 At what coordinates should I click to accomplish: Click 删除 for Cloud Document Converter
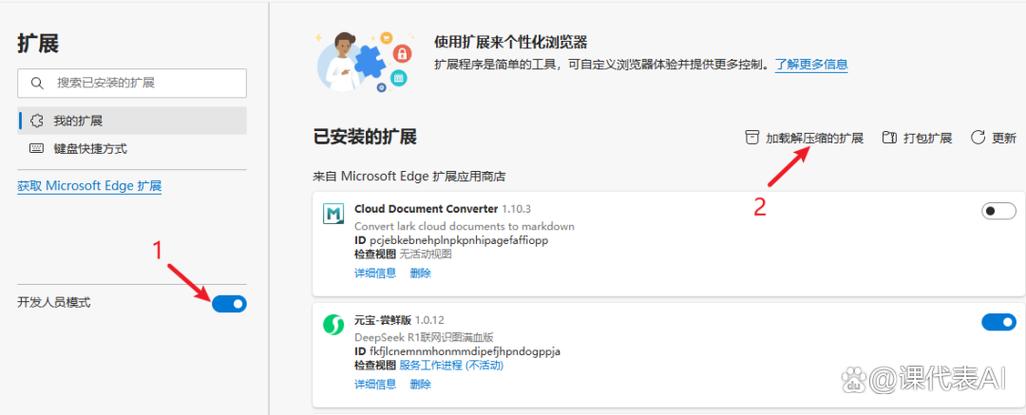tap(420, 273)
